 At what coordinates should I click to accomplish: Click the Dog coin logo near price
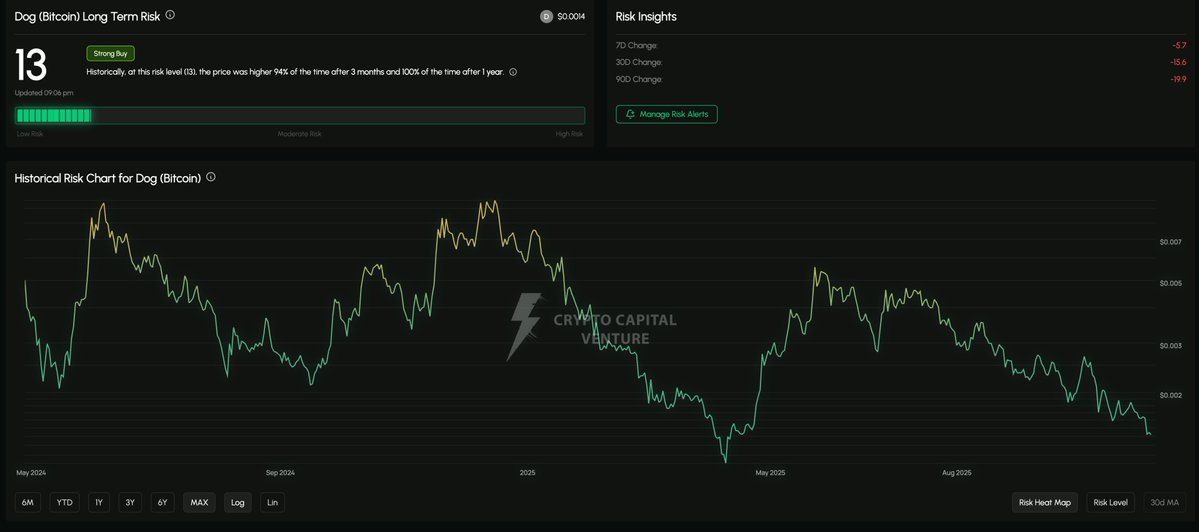click(546, 16)
